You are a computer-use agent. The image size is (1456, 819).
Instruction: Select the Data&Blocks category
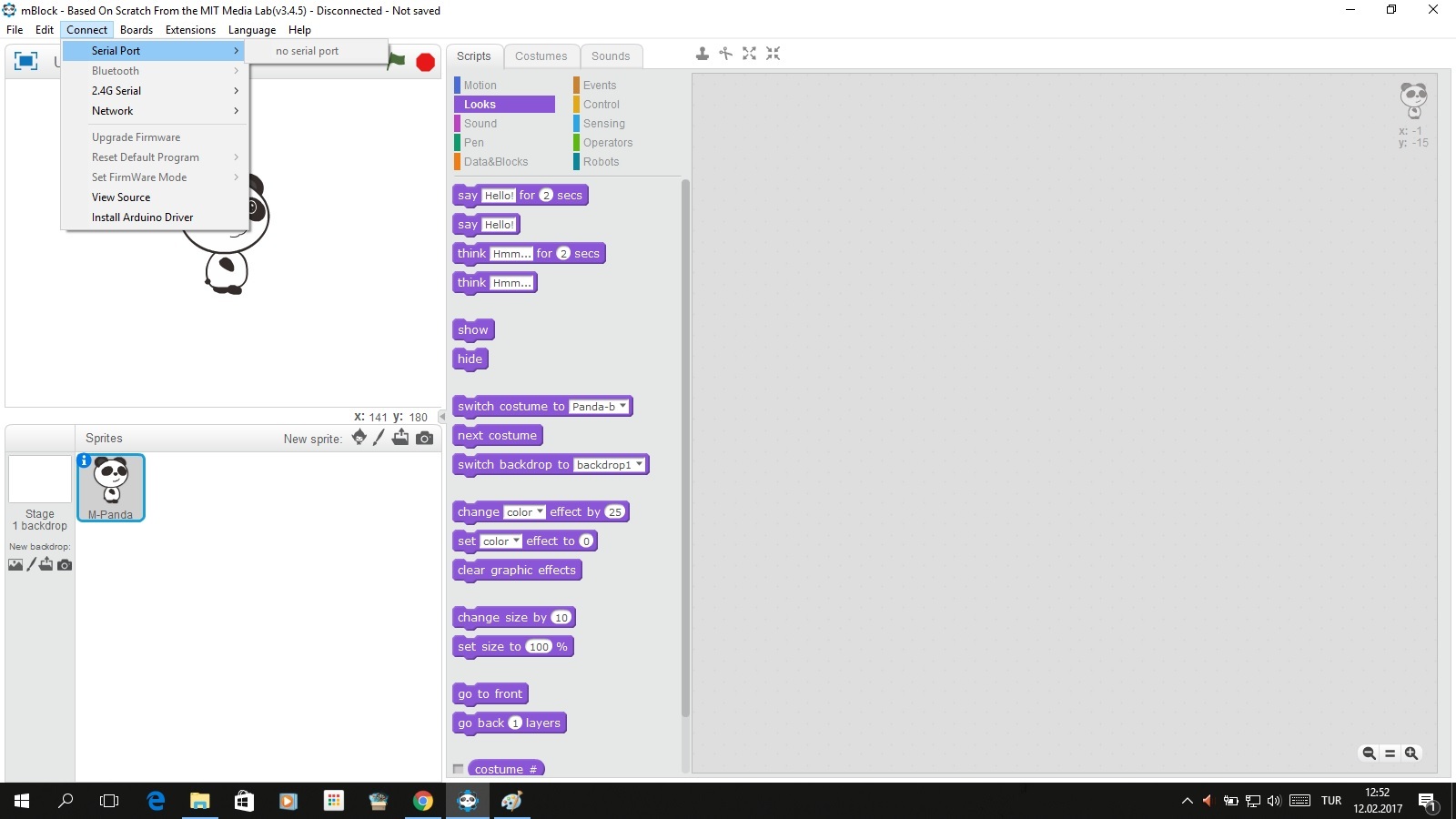pos(504,162)
